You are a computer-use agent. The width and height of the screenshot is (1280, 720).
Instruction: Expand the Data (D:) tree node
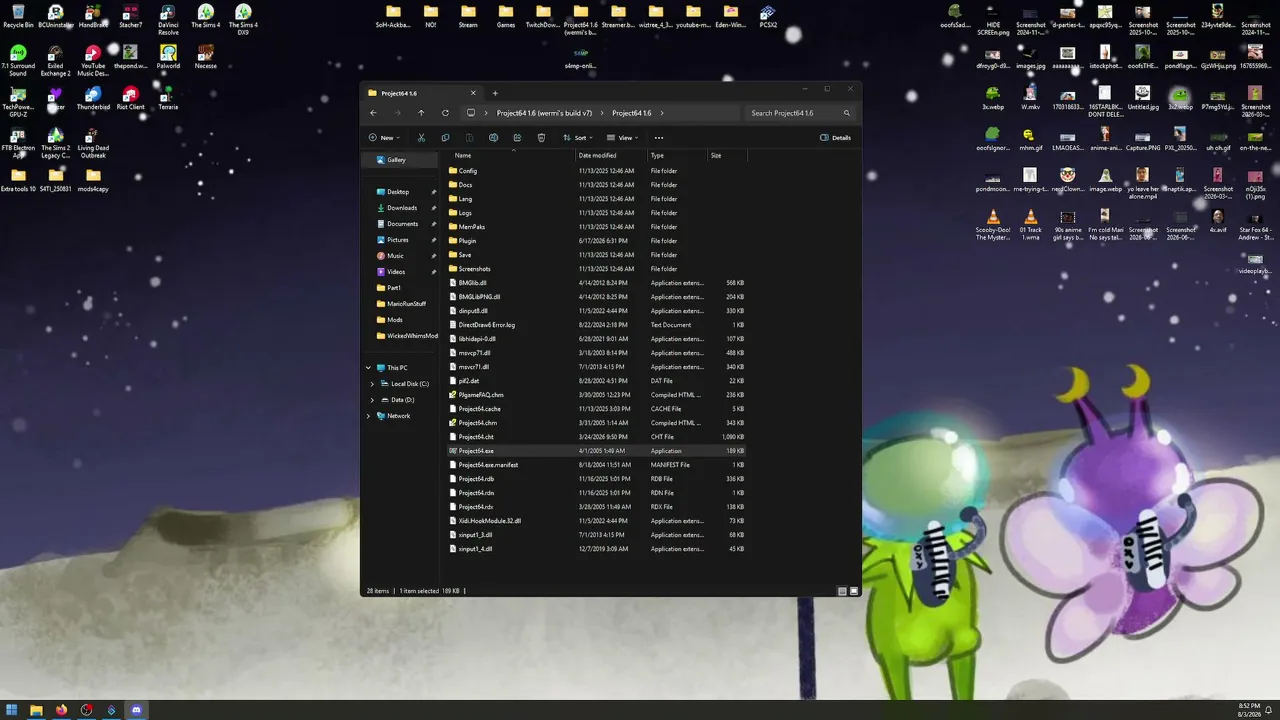click(372, 400)
